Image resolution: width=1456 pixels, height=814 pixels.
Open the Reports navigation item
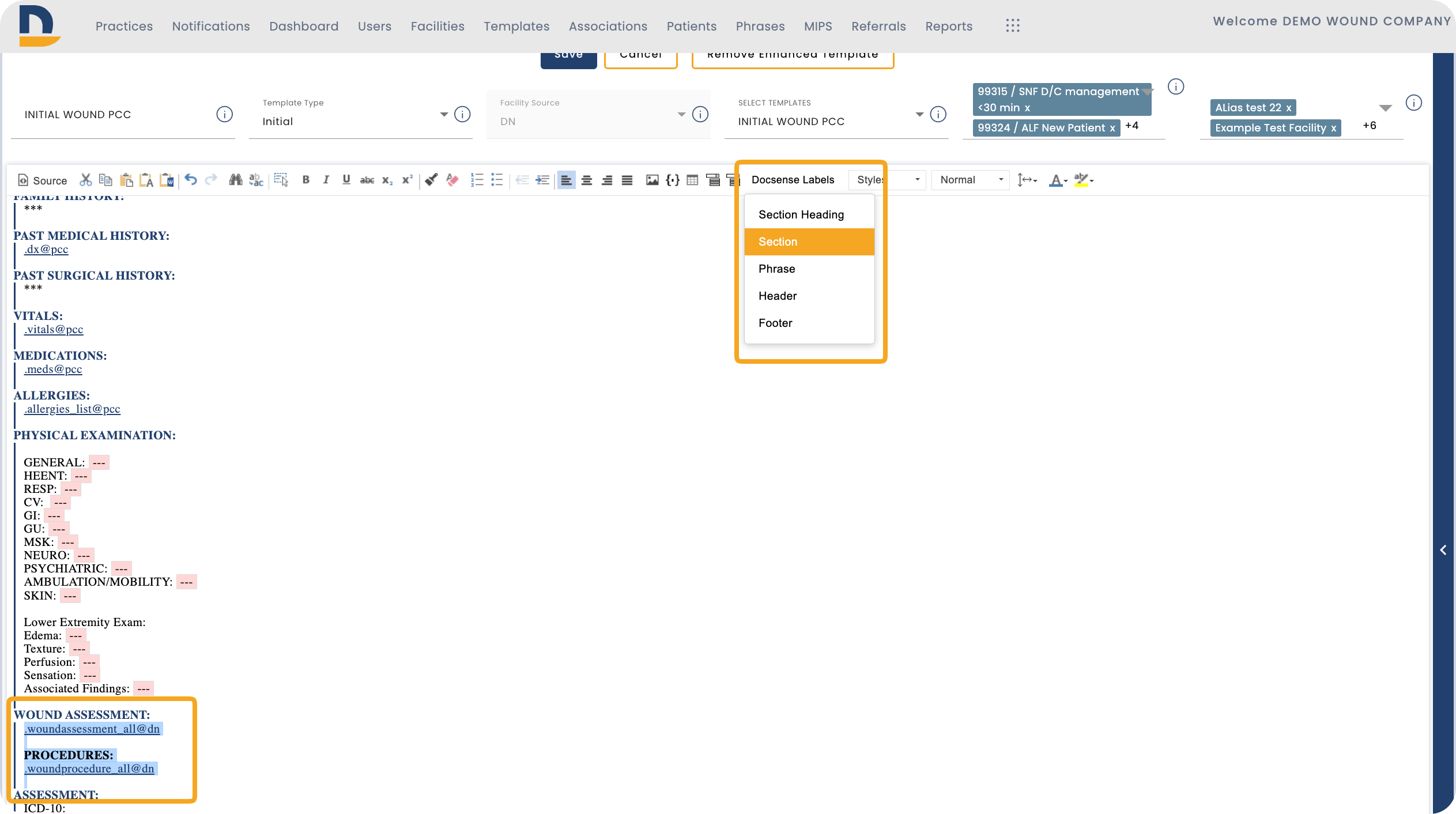[x=949, y=27]
